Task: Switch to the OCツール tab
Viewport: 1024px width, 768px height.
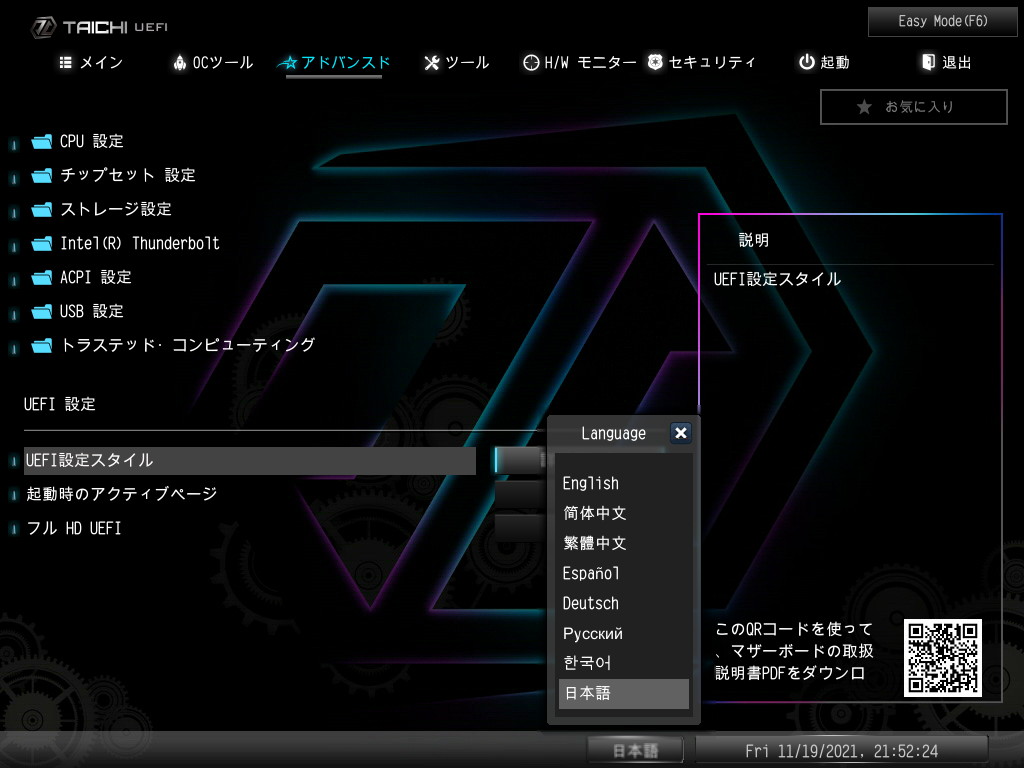Action: 213,63
